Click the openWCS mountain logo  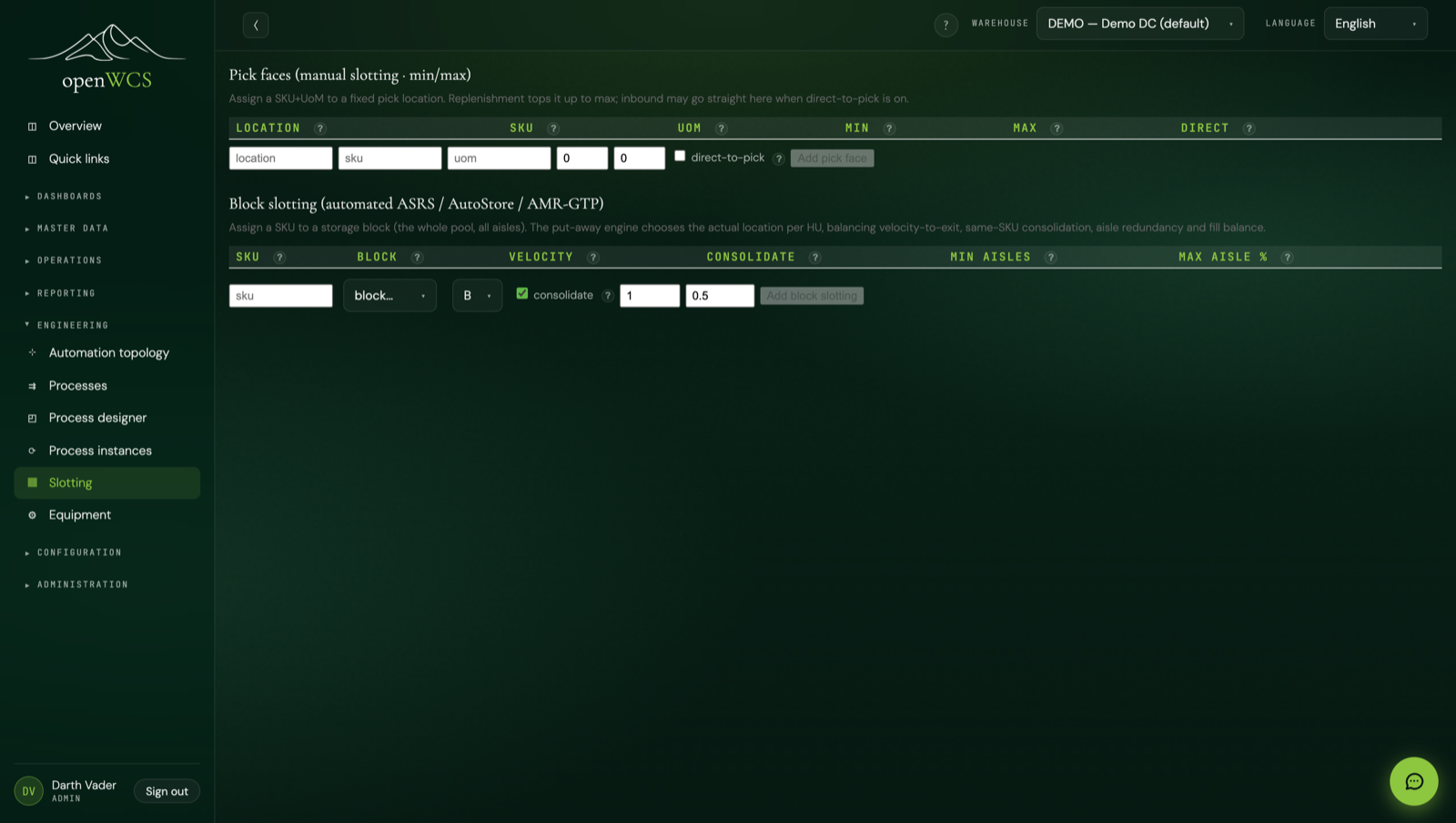(106, 57)
